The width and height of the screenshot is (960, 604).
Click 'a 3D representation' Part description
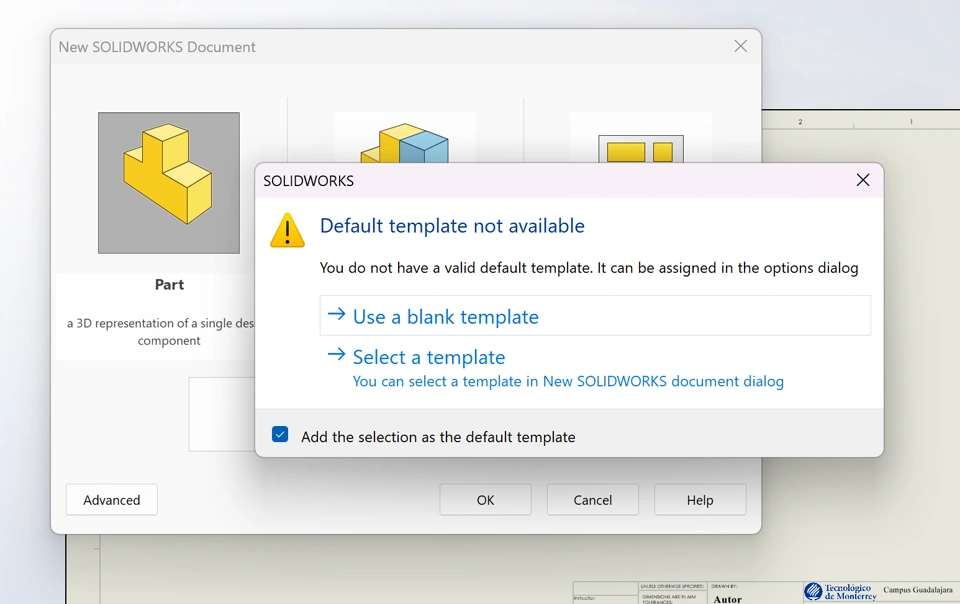tap(160, 332)
